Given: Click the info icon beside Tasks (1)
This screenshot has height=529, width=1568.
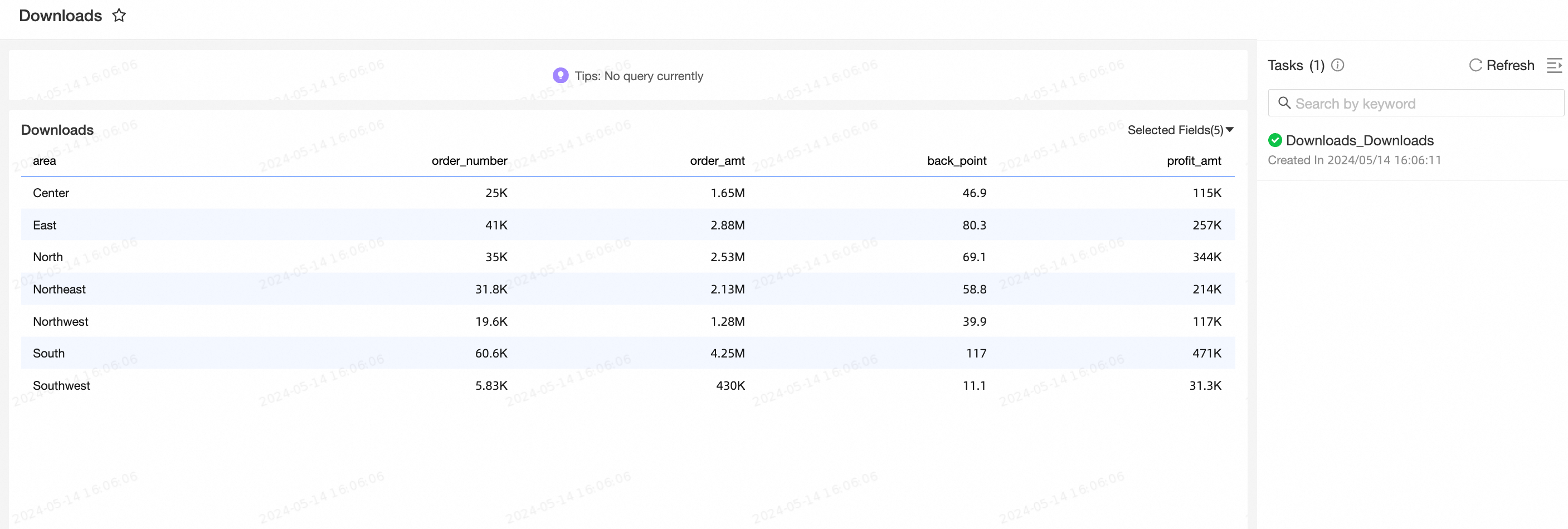Looking at the screenshot, I should tap(1337, 65).
